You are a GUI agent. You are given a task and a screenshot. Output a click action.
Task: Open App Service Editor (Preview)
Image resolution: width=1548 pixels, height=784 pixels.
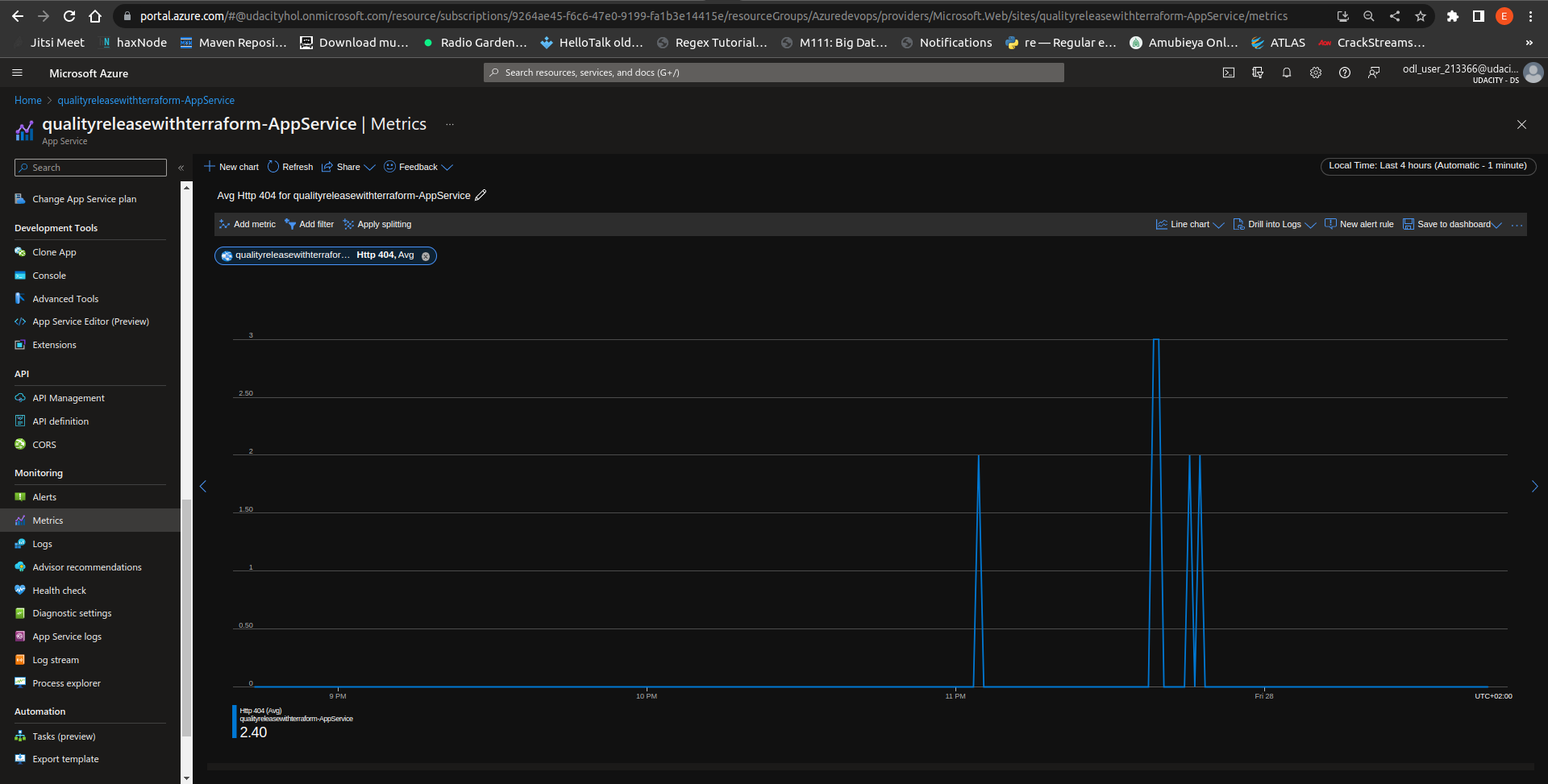tap(90, 321)
